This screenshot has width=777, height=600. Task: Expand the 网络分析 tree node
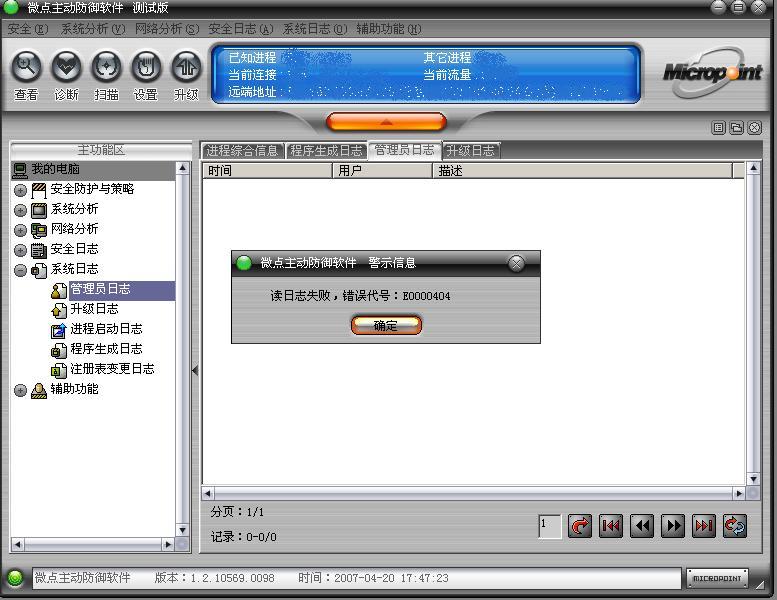coord(20,230)
